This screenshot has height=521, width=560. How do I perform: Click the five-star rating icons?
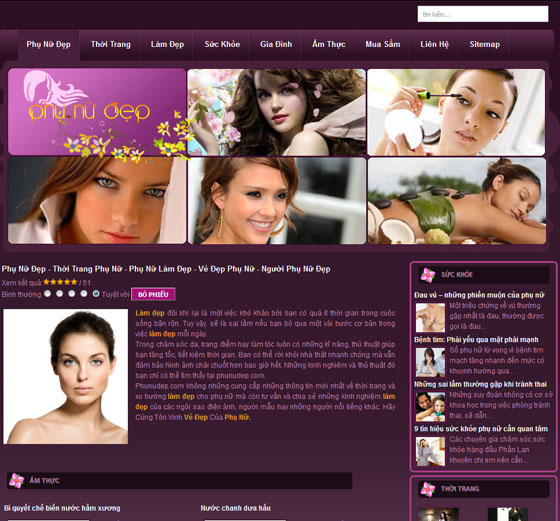[x=60, y=282]
